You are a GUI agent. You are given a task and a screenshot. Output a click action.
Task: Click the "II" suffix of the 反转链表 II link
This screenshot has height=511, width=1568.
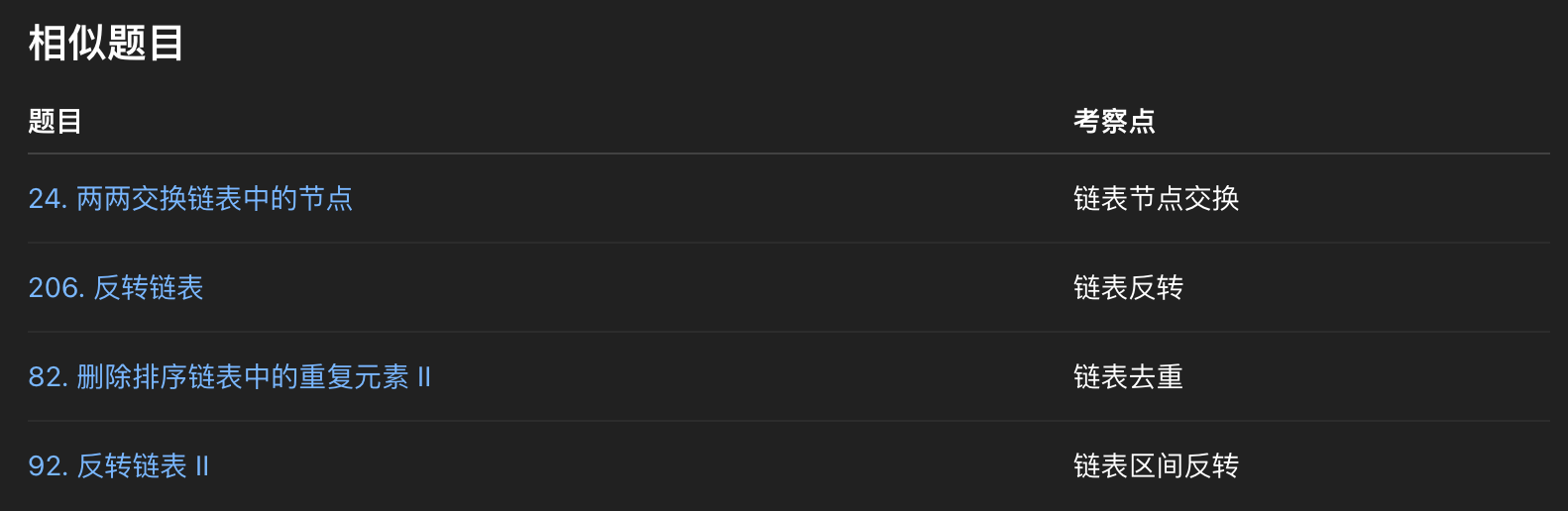[202, 466]
